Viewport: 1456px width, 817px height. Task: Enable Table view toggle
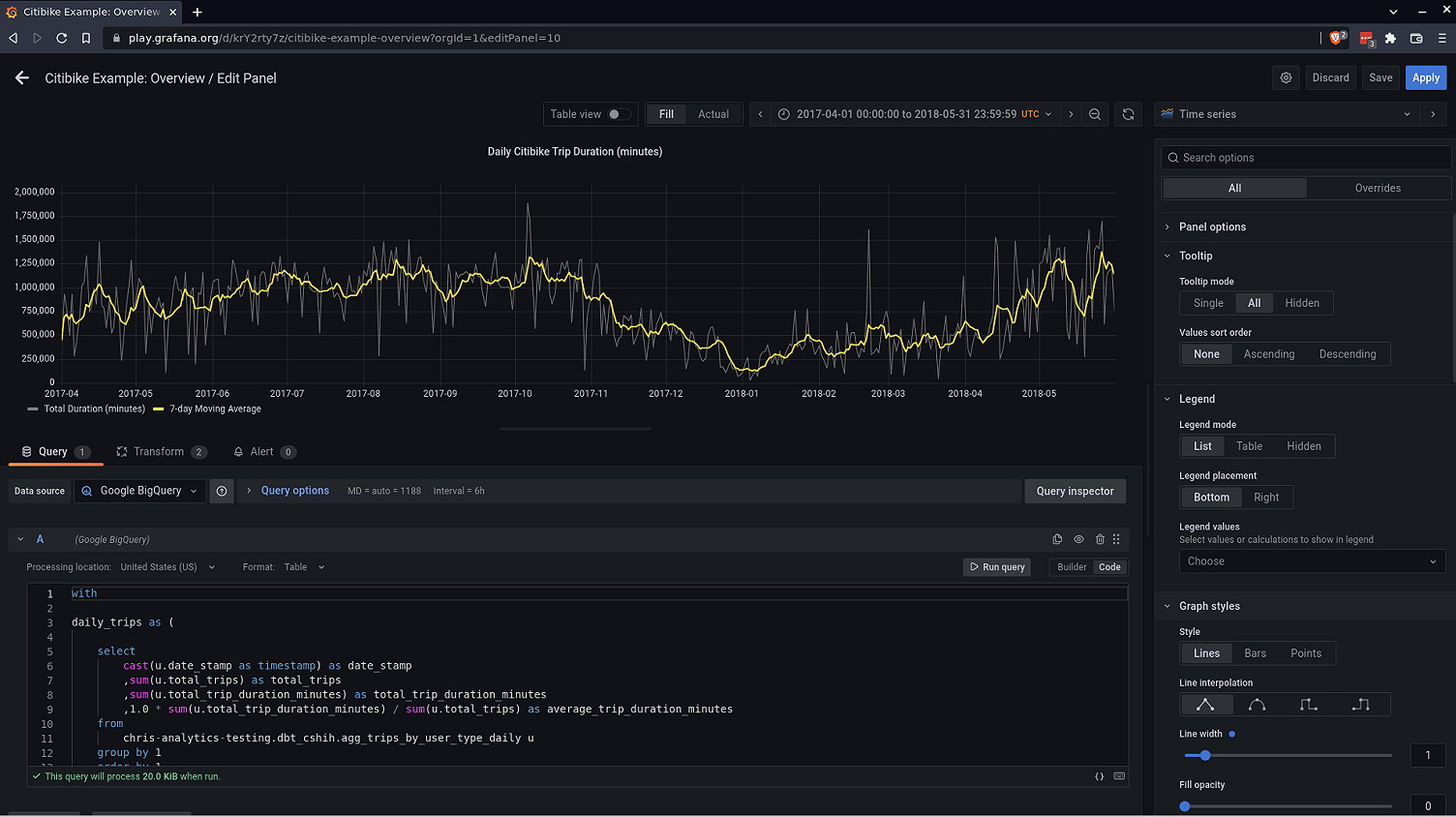click(x=617, y=113)
